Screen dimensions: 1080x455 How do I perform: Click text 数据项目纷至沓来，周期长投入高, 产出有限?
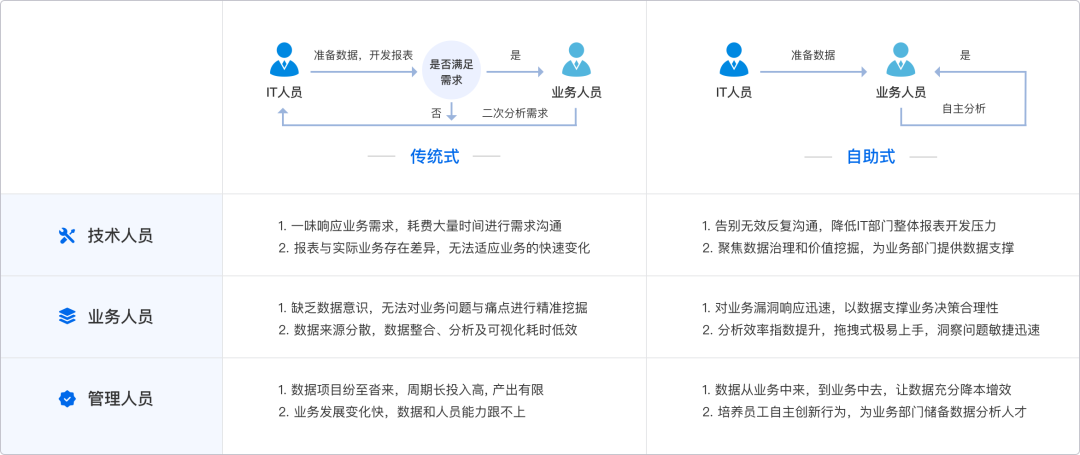[x=417, y=390]
